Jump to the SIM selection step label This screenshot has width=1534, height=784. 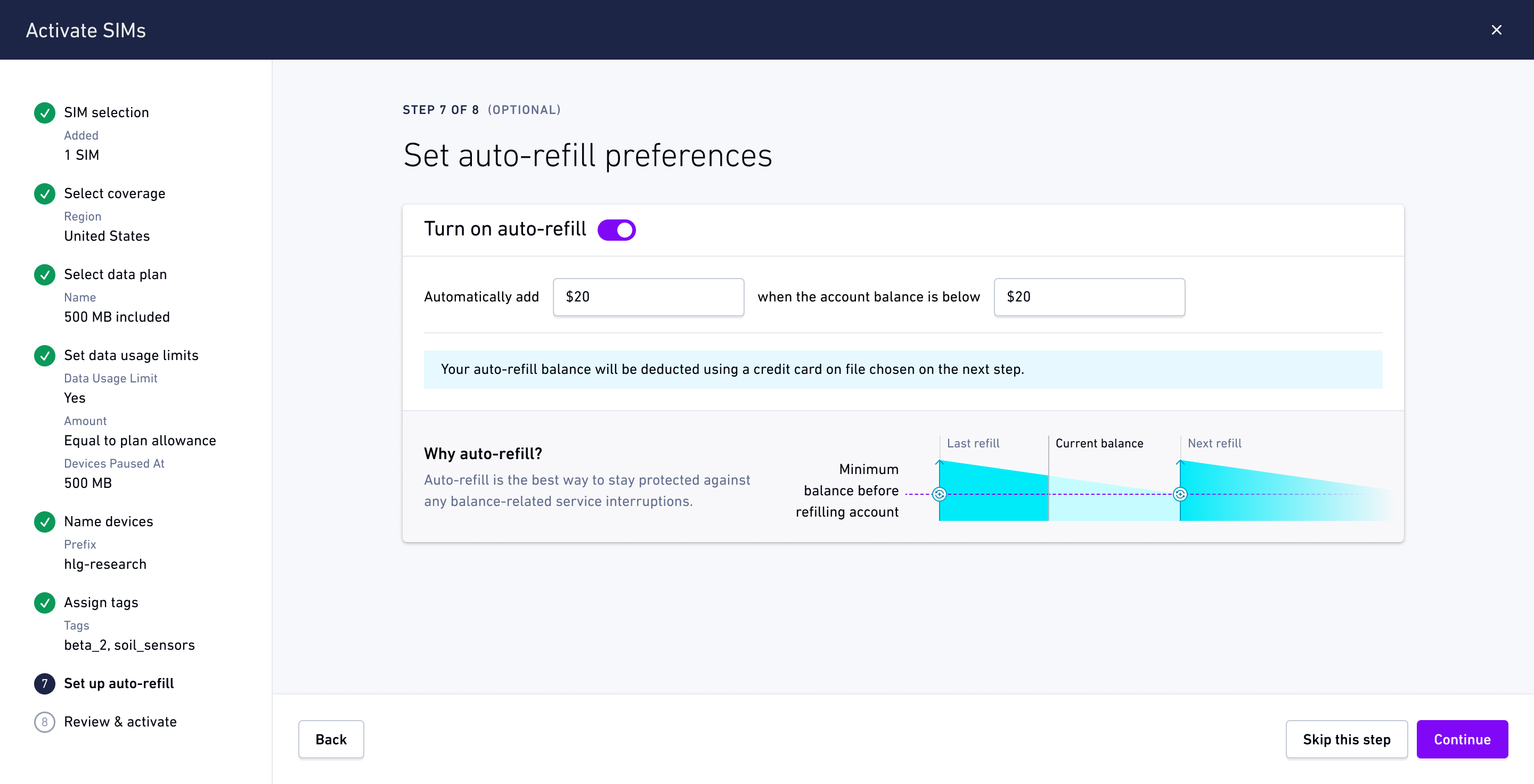click(106, 112)
